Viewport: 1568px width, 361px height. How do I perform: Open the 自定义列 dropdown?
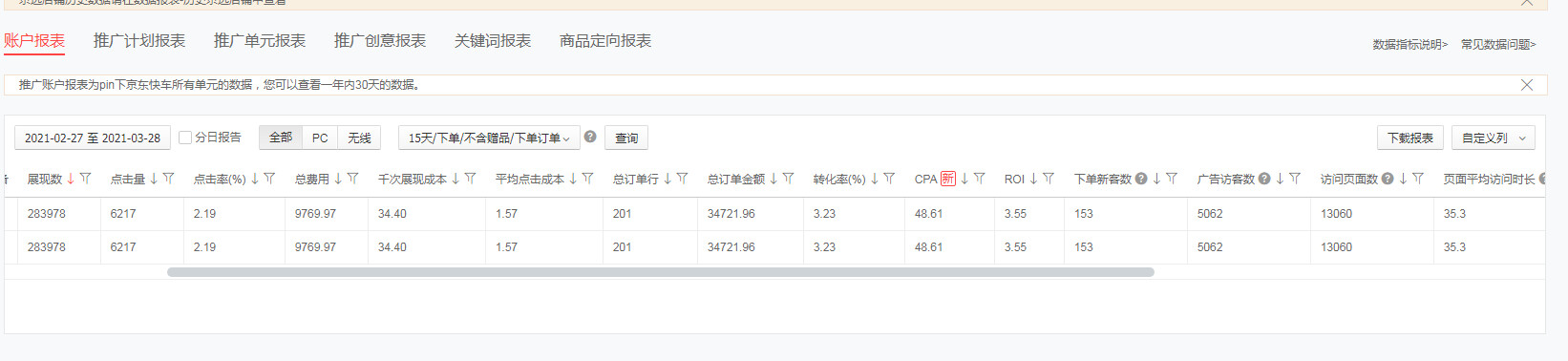point(1494,138)
